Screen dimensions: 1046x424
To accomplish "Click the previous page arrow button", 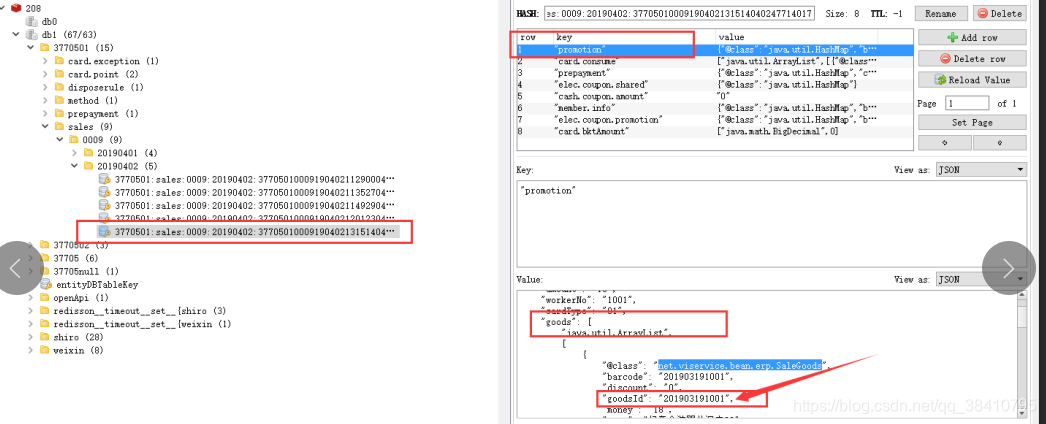I will pyautogui.click(x=945, y=143).
